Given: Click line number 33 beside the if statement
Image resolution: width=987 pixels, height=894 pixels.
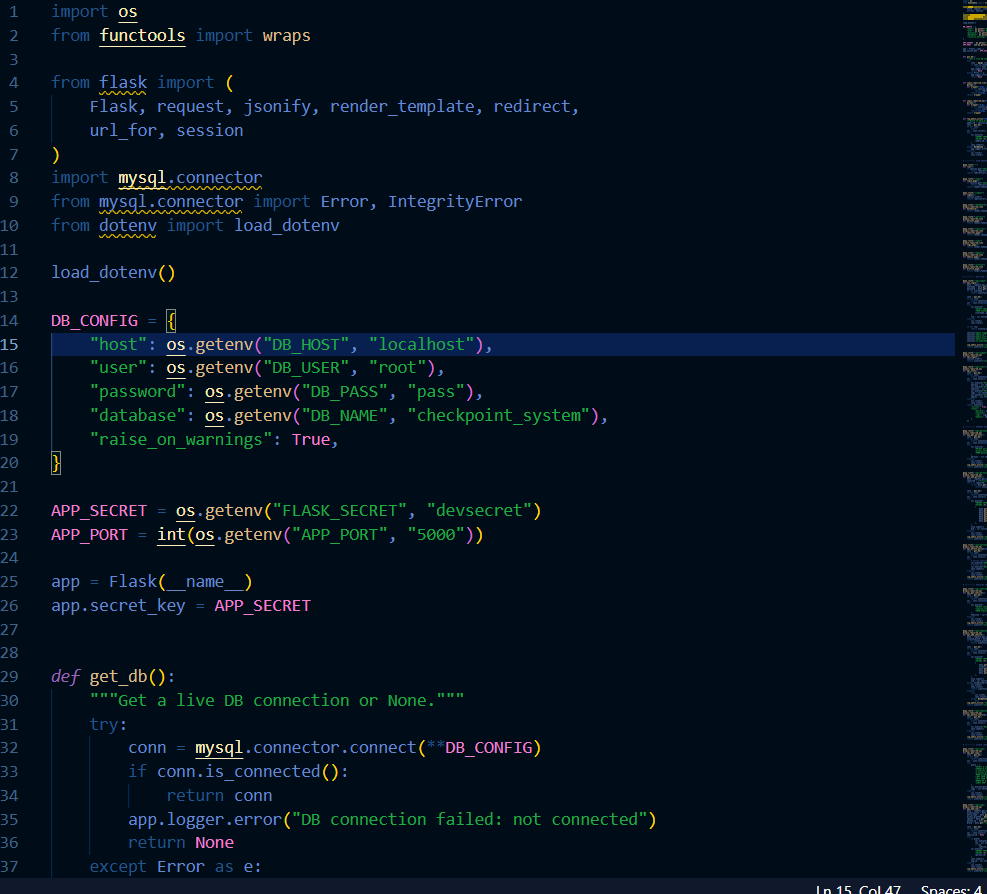Looking at the screenshot, I should (x=9, y=772).
